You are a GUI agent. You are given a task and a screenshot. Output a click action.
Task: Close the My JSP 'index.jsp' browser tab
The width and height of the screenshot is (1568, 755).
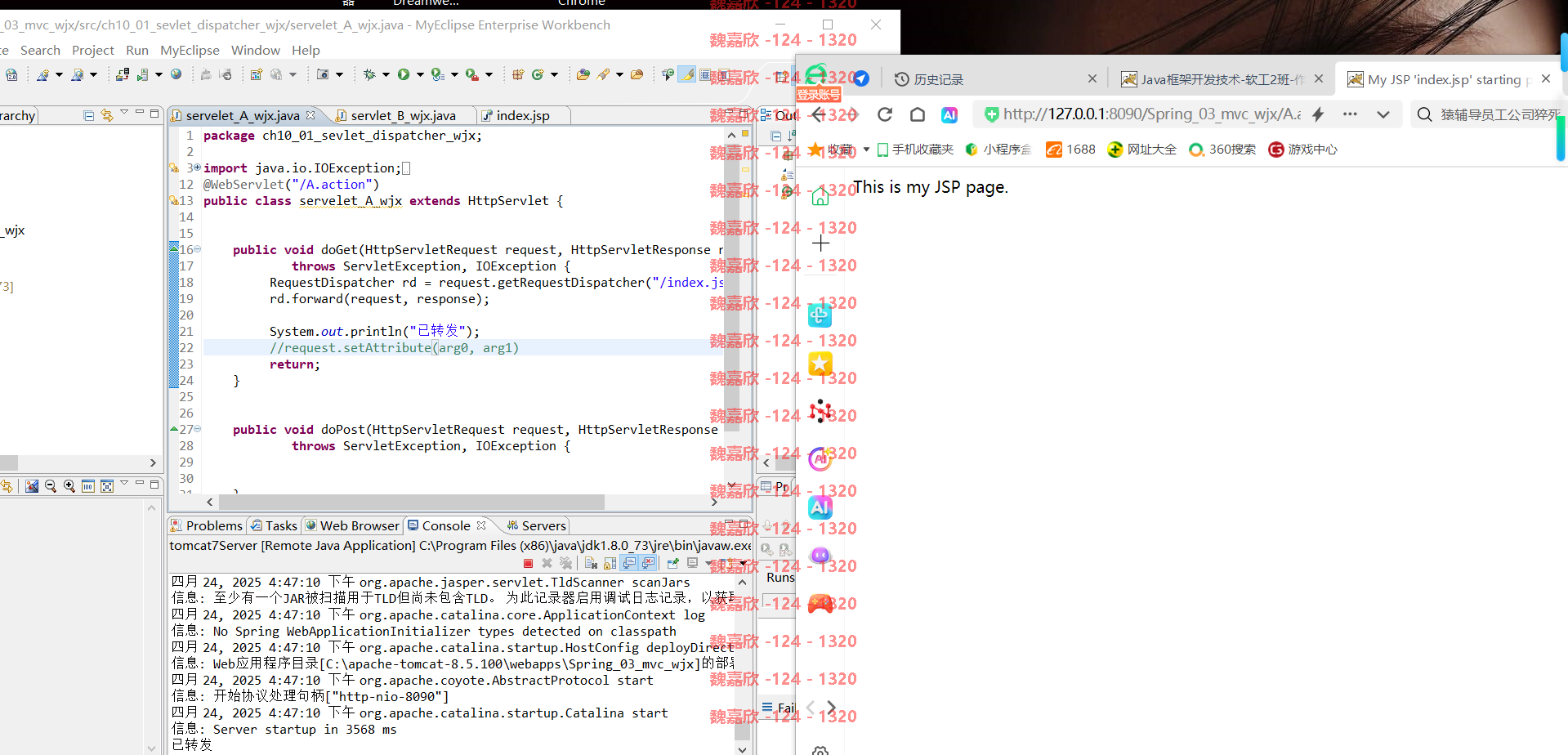coord(1546,78)
